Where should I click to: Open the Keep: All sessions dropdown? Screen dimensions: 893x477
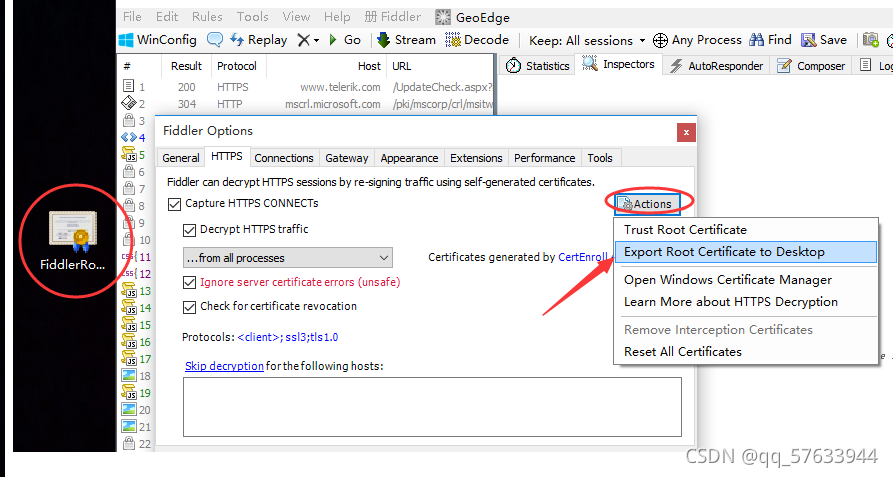coord(587,40)
